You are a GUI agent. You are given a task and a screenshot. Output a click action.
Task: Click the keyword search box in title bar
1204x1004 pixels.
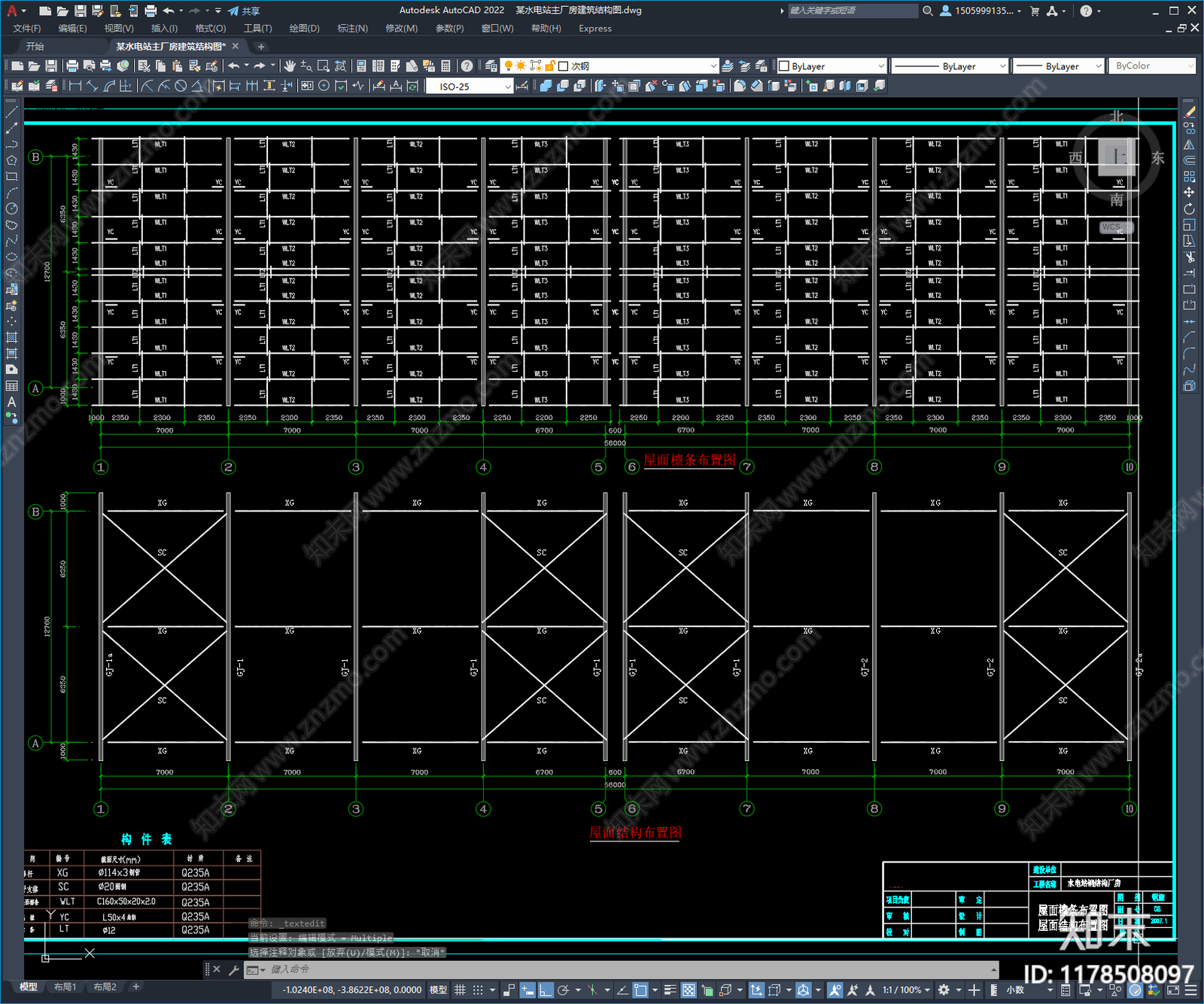(x=853, y=11)
